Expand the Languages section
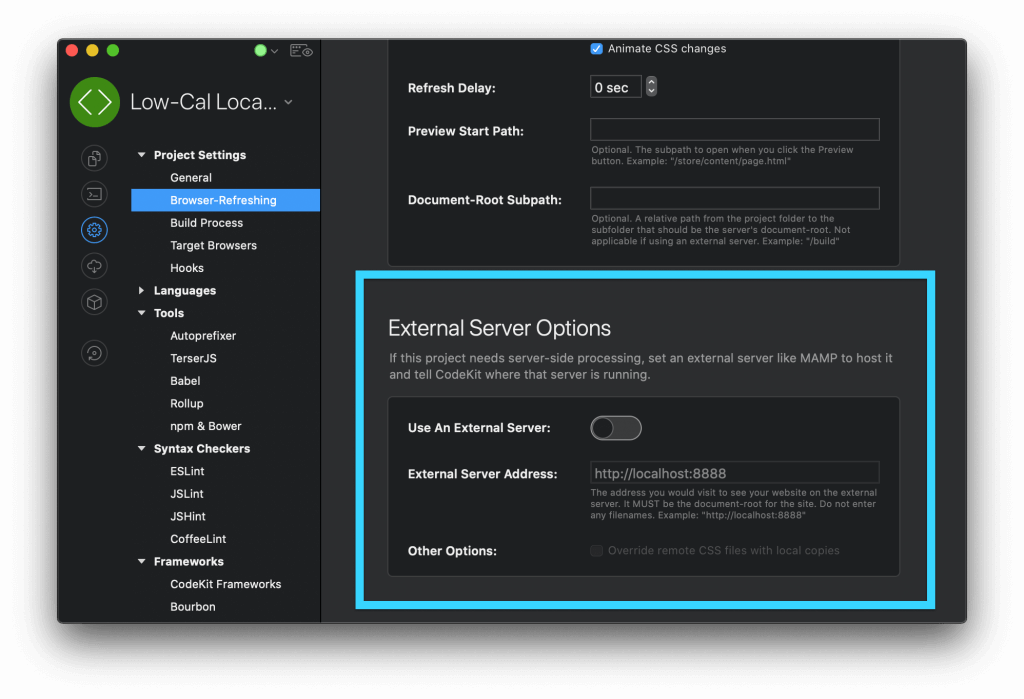The width and height of the screenshot is (1024, 699). [142, 291]
